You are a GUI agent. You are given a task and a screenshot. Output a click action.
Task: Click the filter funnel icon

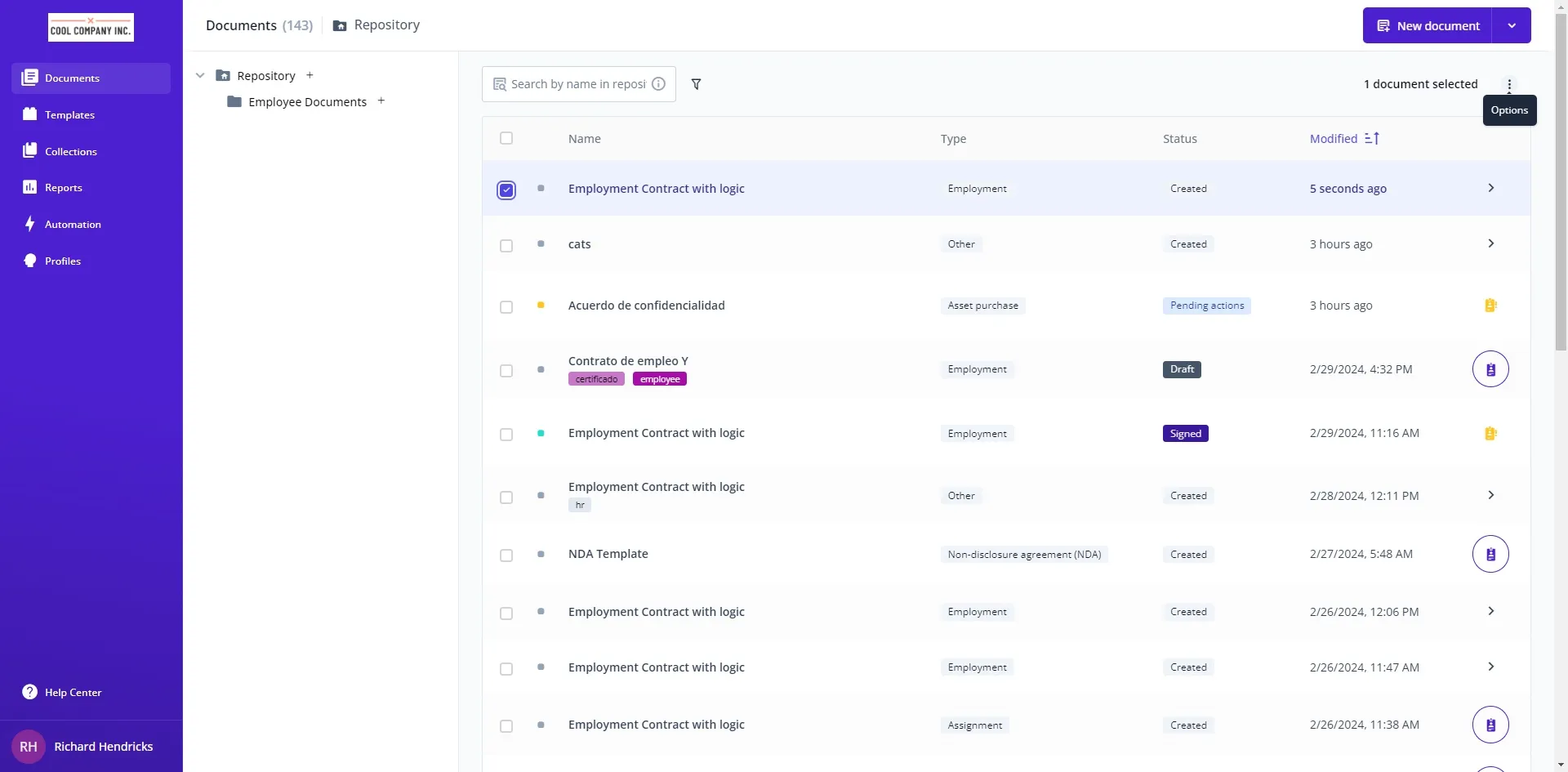pos(696,84)
